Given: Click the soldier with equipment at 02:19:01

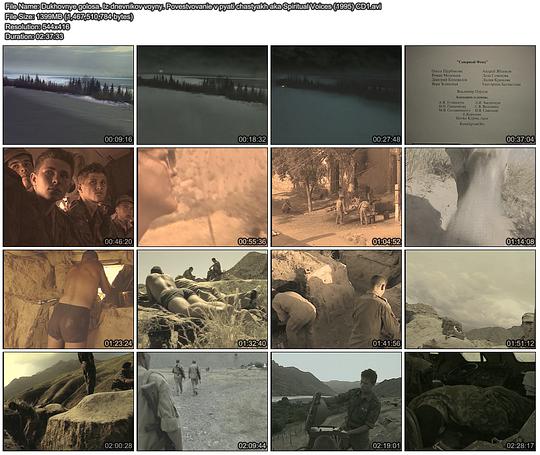Looking at the screenshot, I should [336, 401].
